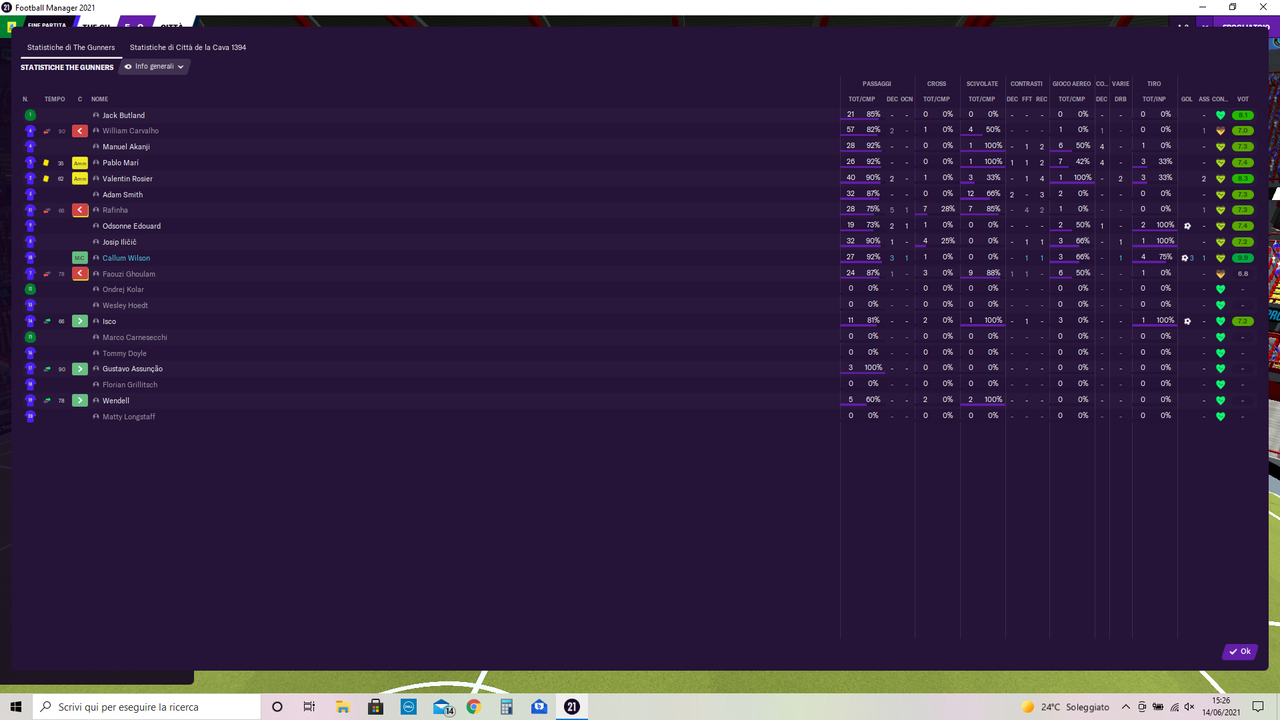Click Isco's substituted-on green arrow icon
Viewport: 1280px width, 720px height.
click(x=80, y=321)
